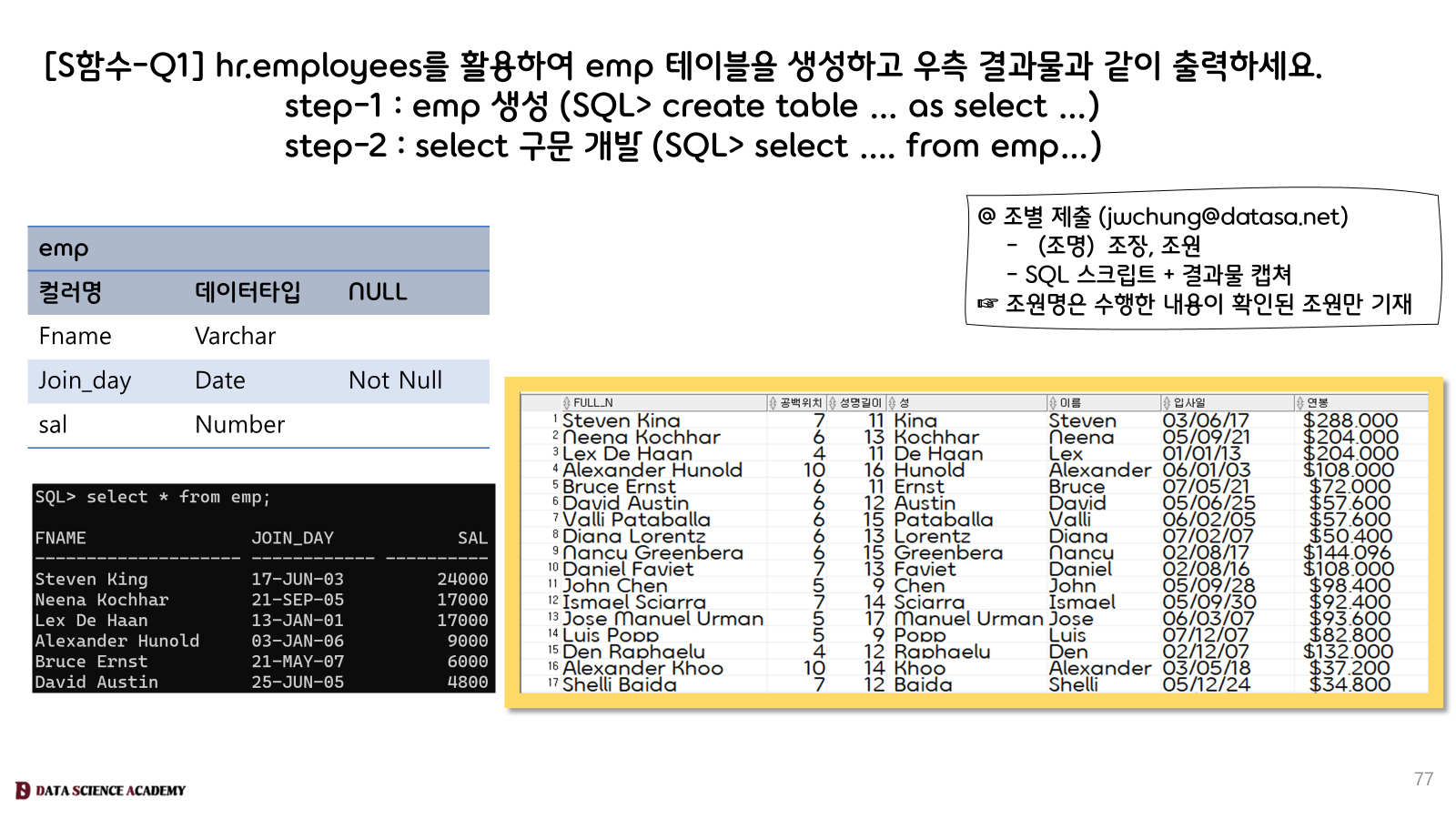
Task: Click the 'SQL> select * from emp;' line
Action: pos(153,497)
